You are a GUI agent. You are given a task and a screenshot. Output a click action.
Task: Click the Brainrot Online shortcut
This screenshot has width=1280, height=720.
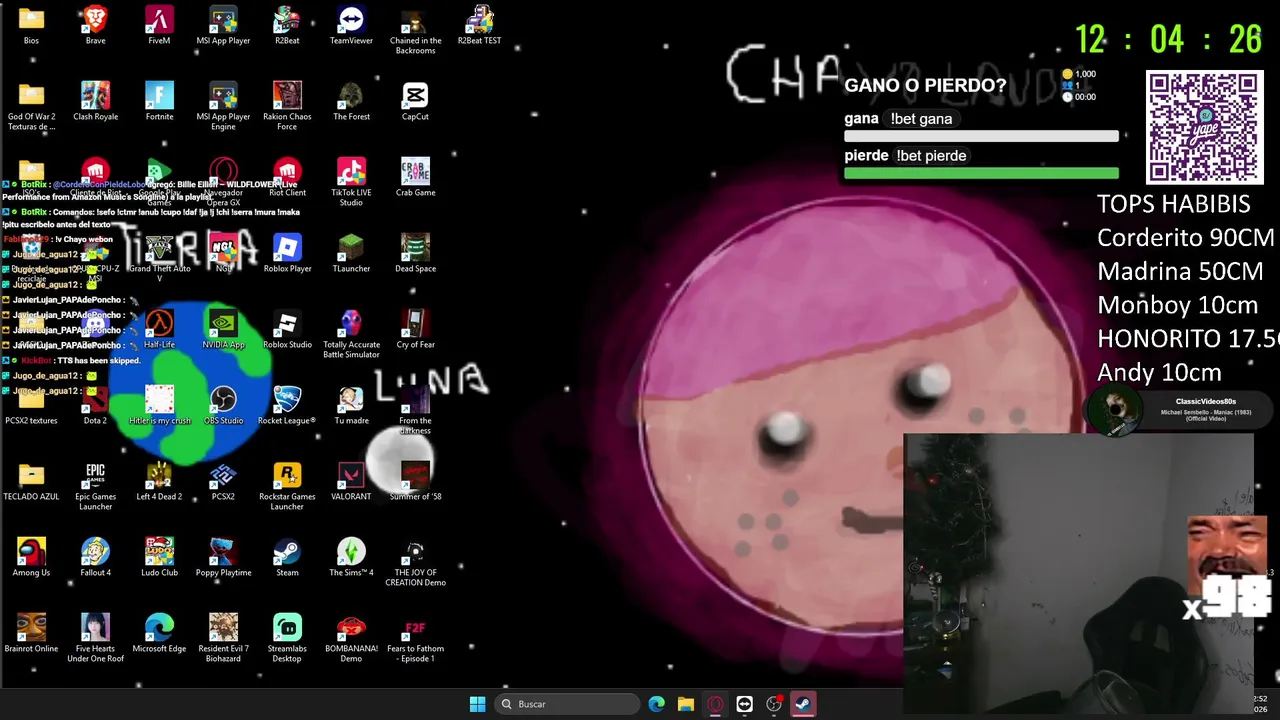pos(31,634)
